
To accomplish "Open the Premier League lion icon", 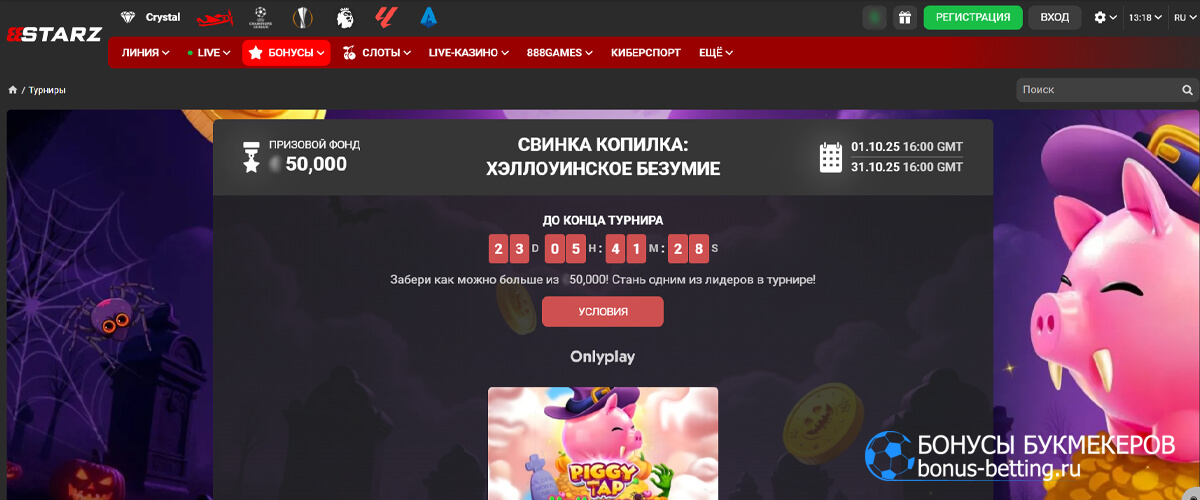I will click(x=345, y=17).
